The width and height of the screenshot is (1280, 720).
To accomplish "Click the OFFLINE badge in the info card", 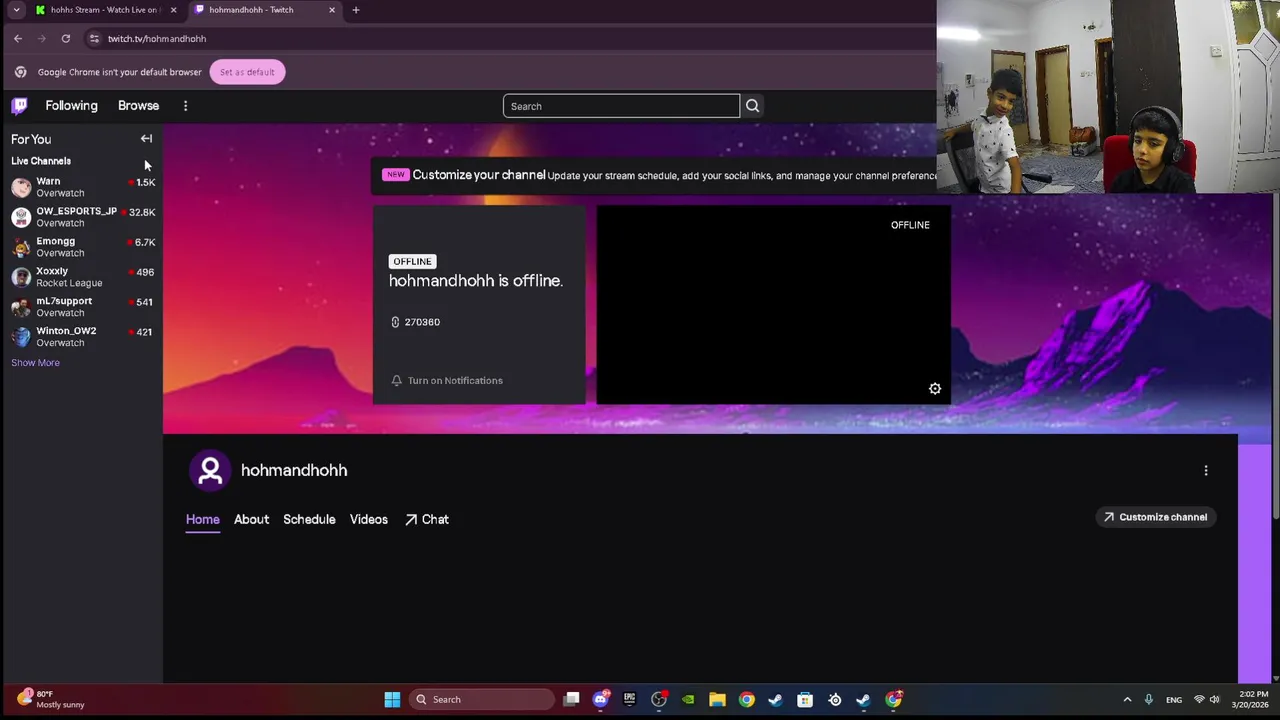I will [412, 261].
